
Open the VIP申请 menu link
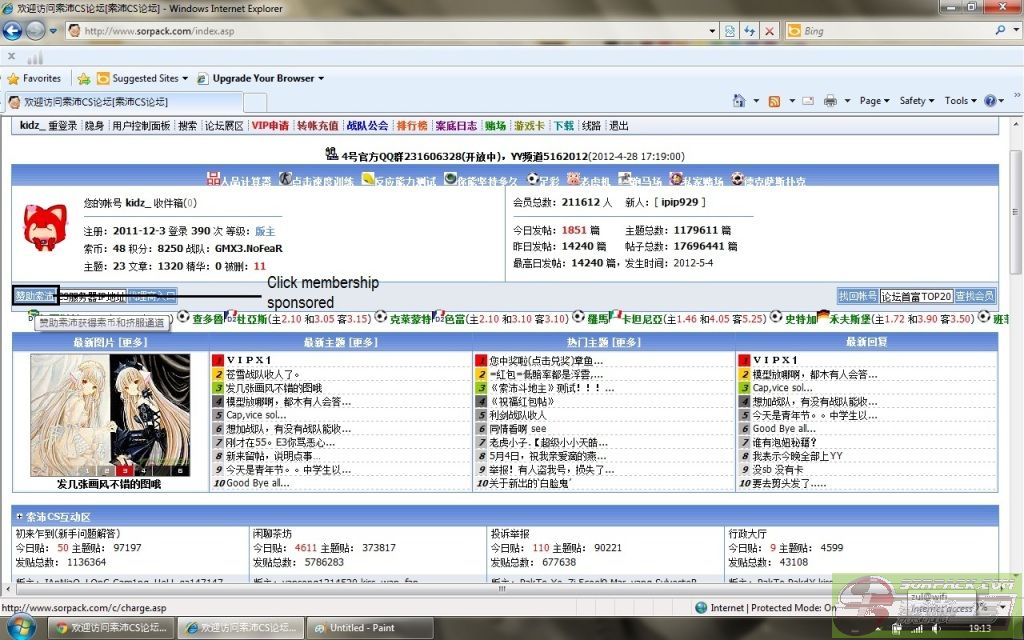(x=270, y=126)
